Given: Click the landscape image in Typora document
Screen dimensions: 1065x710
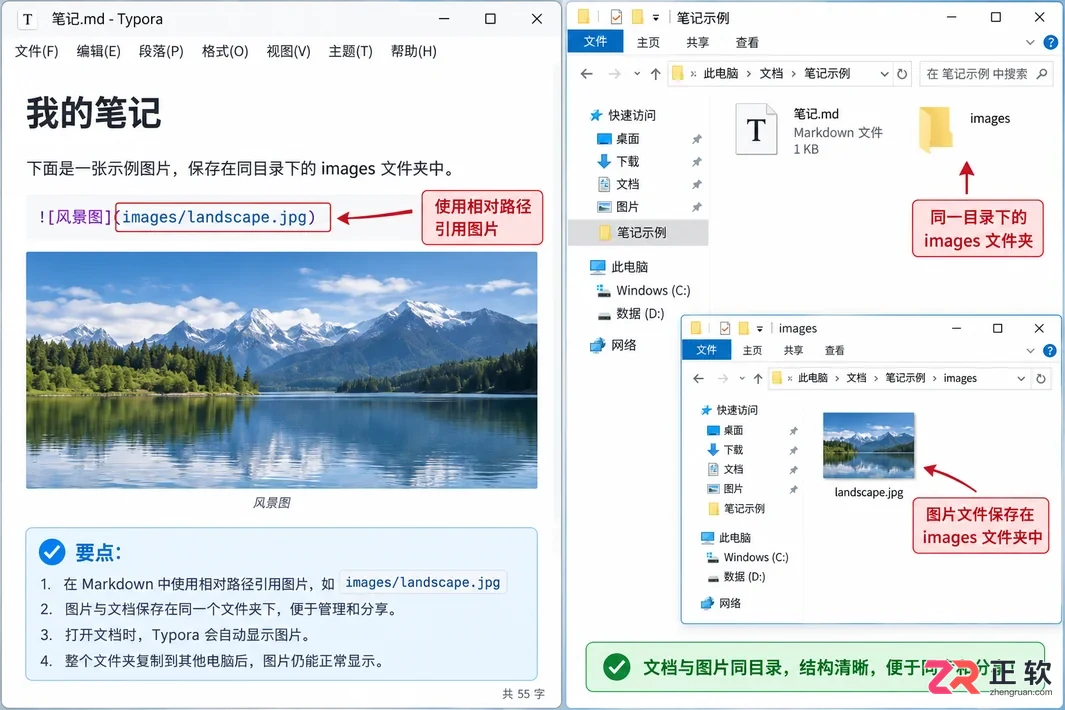Looking at the screenshot, I should (281, 370).
